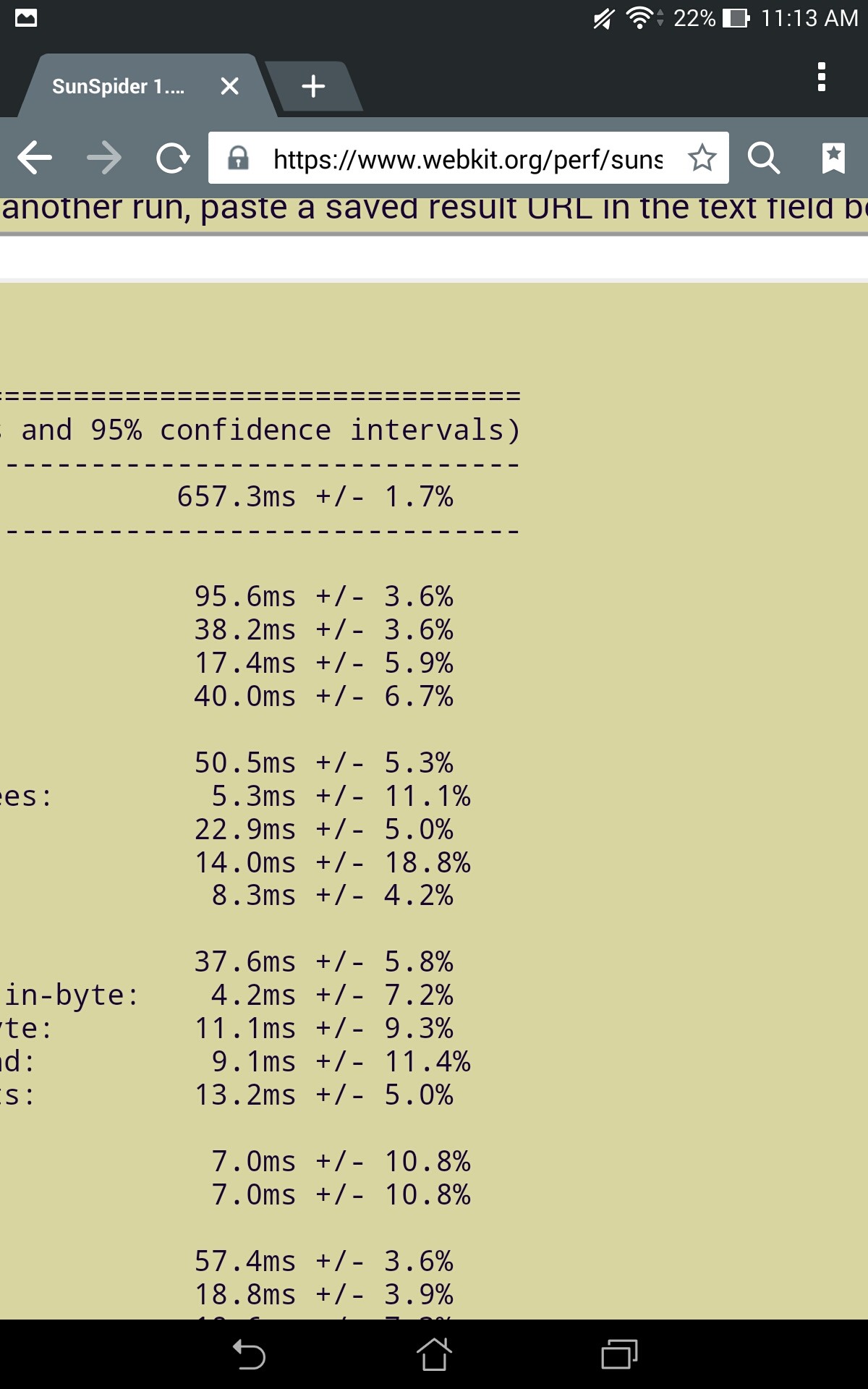Open a new tab with plus button
Screen dimensions: 868x1389
point(313,86)
